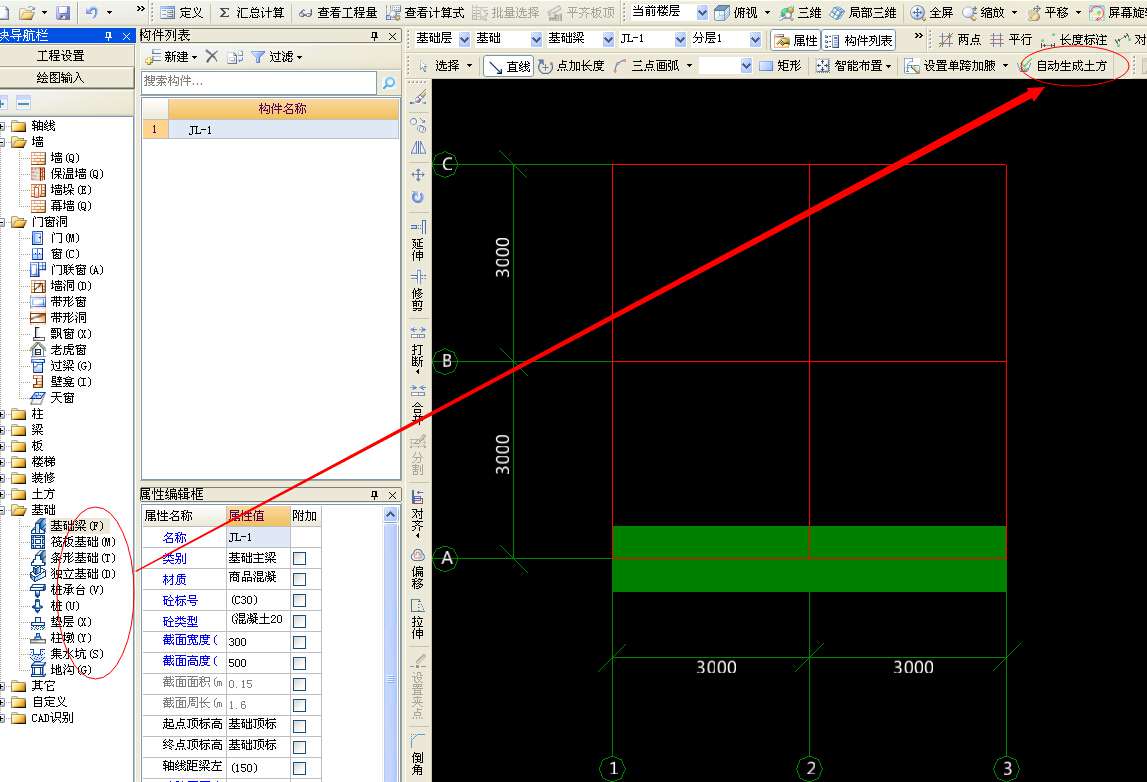Viewport: 1147px width, 782px height.
Task: Toggle 附加 checkbox for 起点顶标高 row
Action: [x=299, y=726]
